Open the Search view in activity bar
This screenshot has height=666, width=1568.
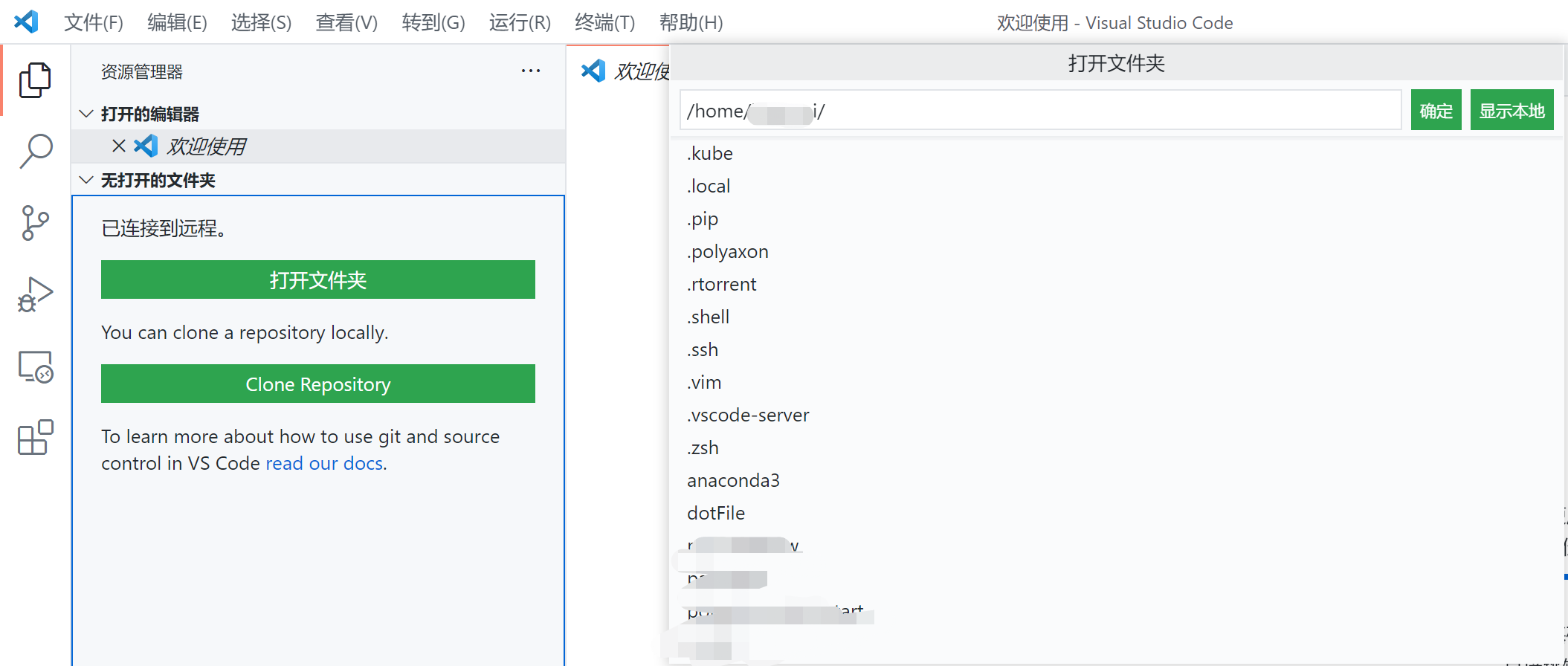coord(35,151)
